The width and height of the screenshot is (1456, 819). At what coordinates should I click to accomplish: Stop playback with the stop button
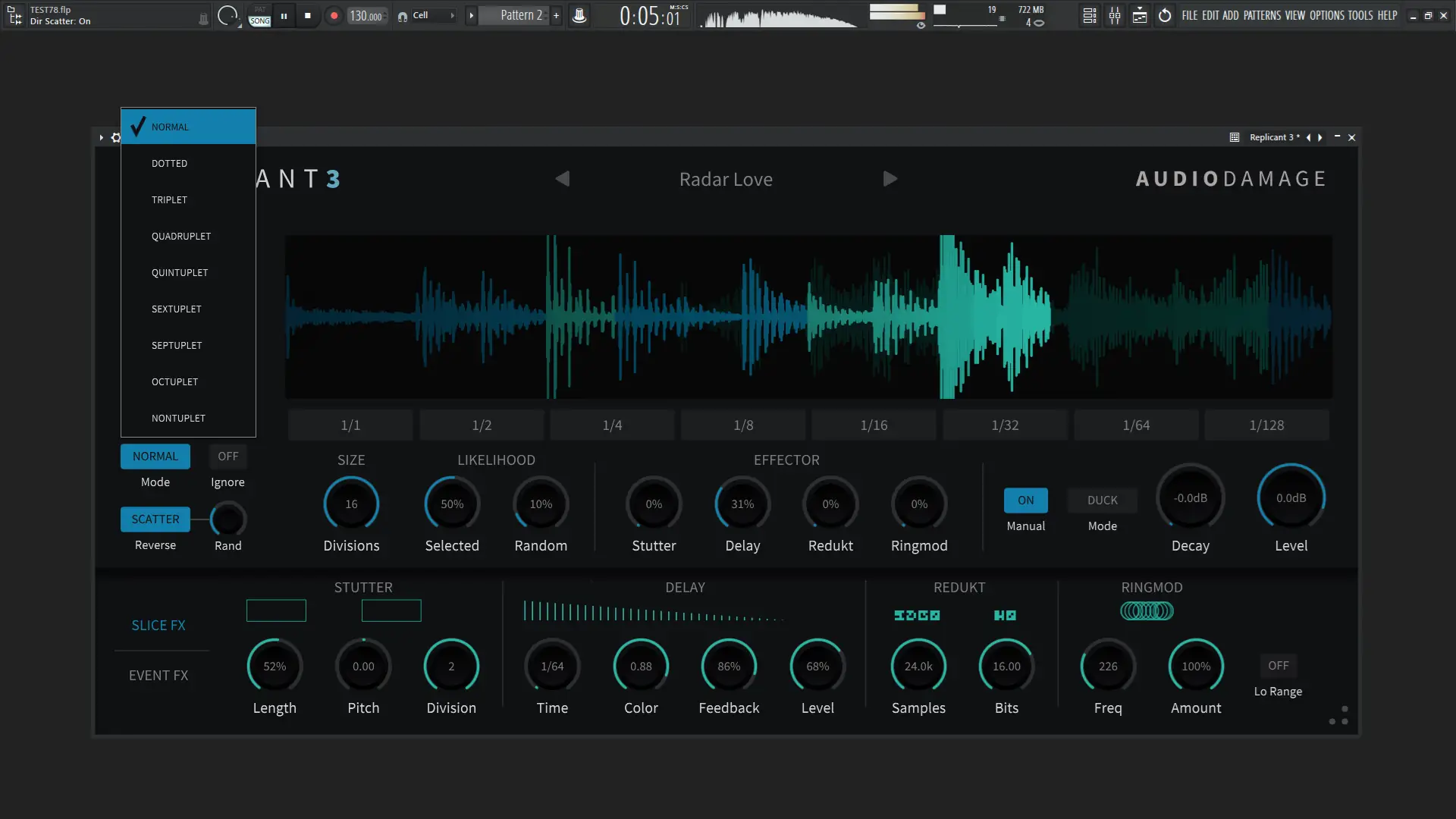click(307, 15)
